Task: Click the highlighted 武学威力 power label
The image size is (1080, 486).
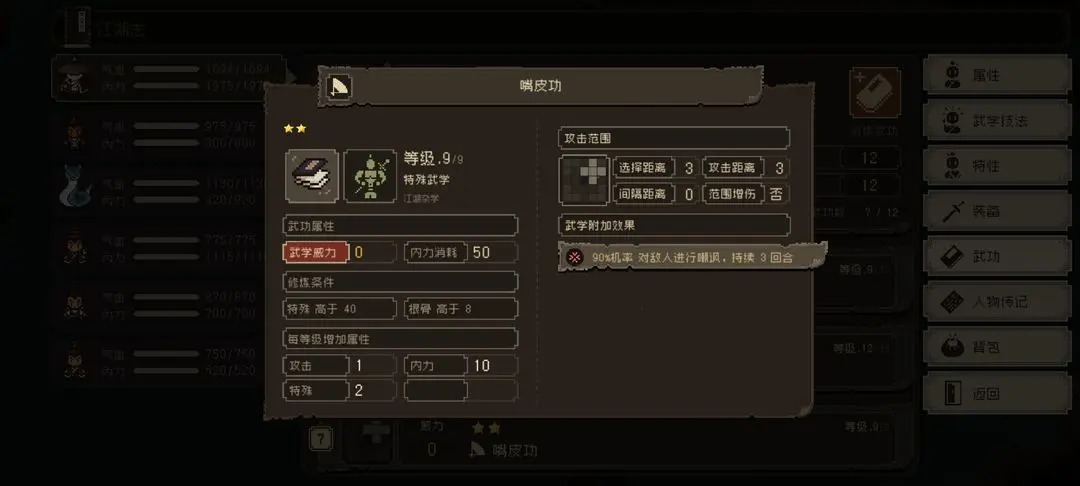Action: coord(316,253)
